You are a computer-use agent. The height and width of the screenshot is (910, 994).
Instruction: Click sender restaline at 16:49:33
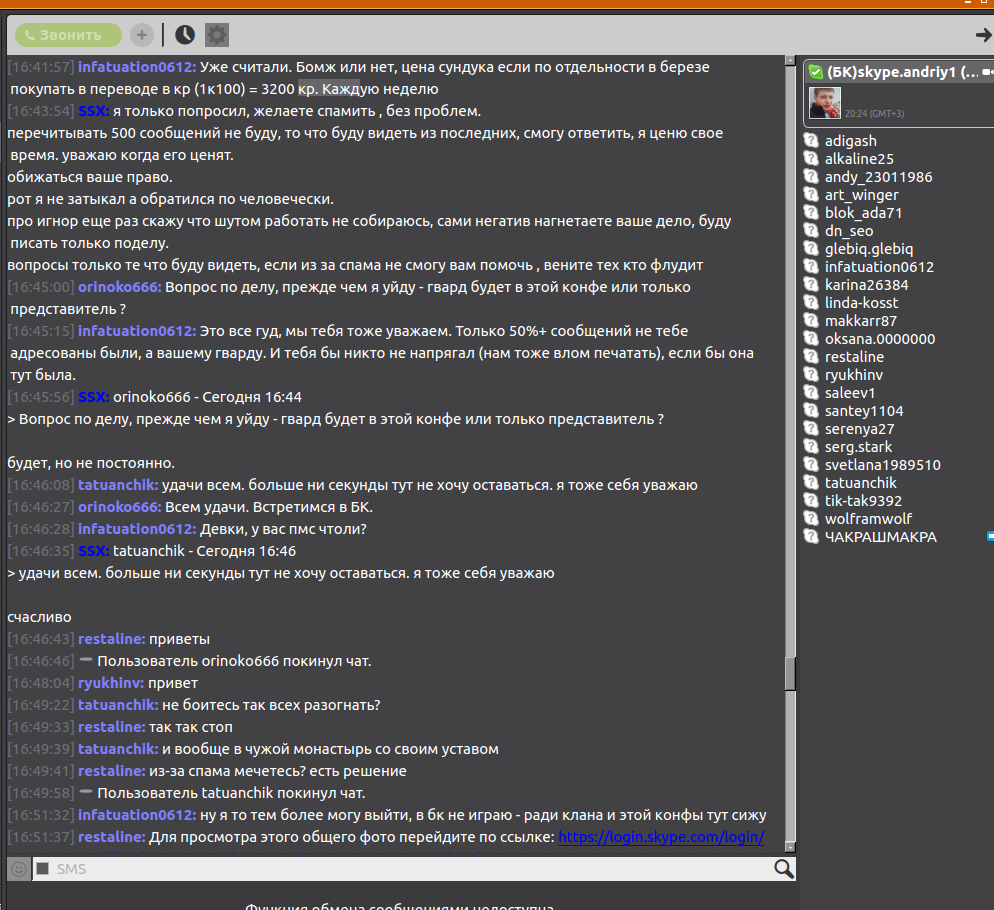coord(112,727)
